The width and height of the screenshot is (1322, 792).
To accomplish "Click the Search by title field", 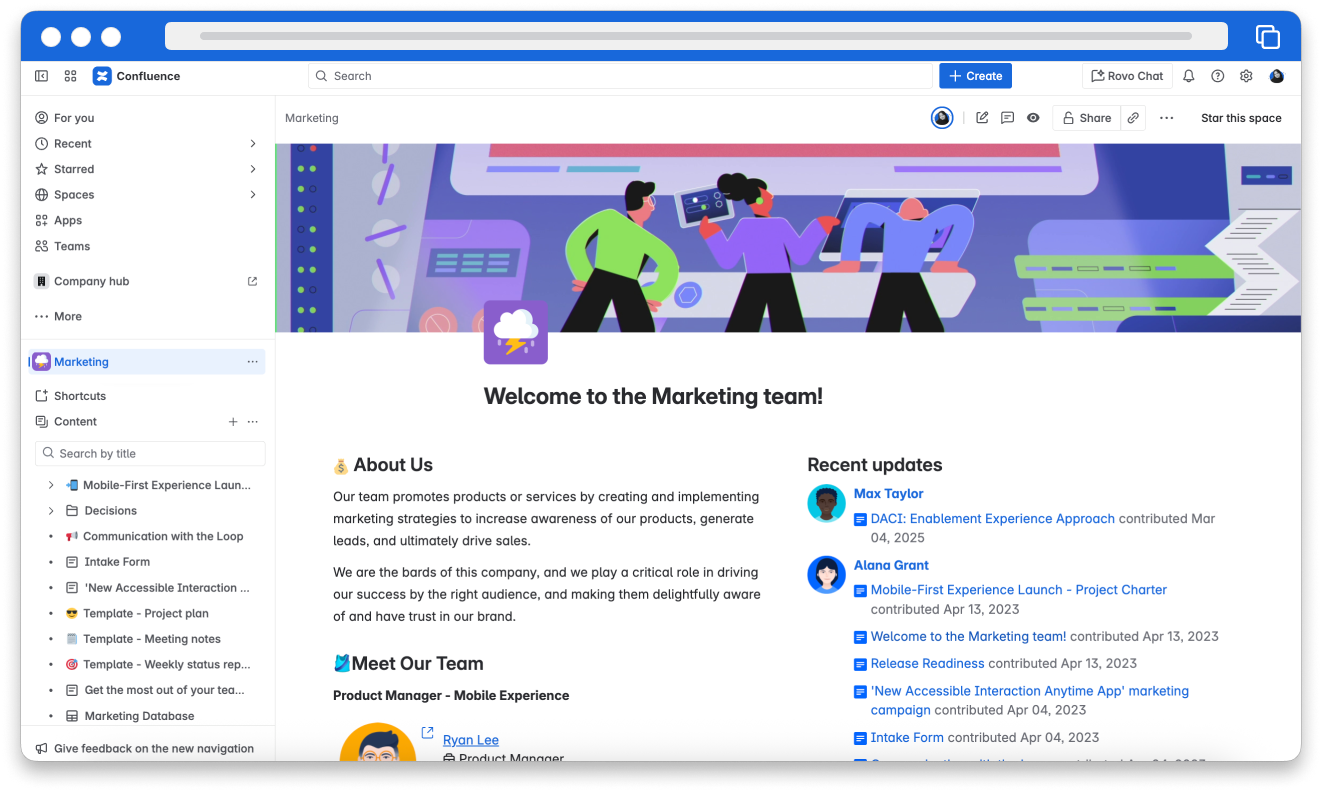I will coord(150,453).
